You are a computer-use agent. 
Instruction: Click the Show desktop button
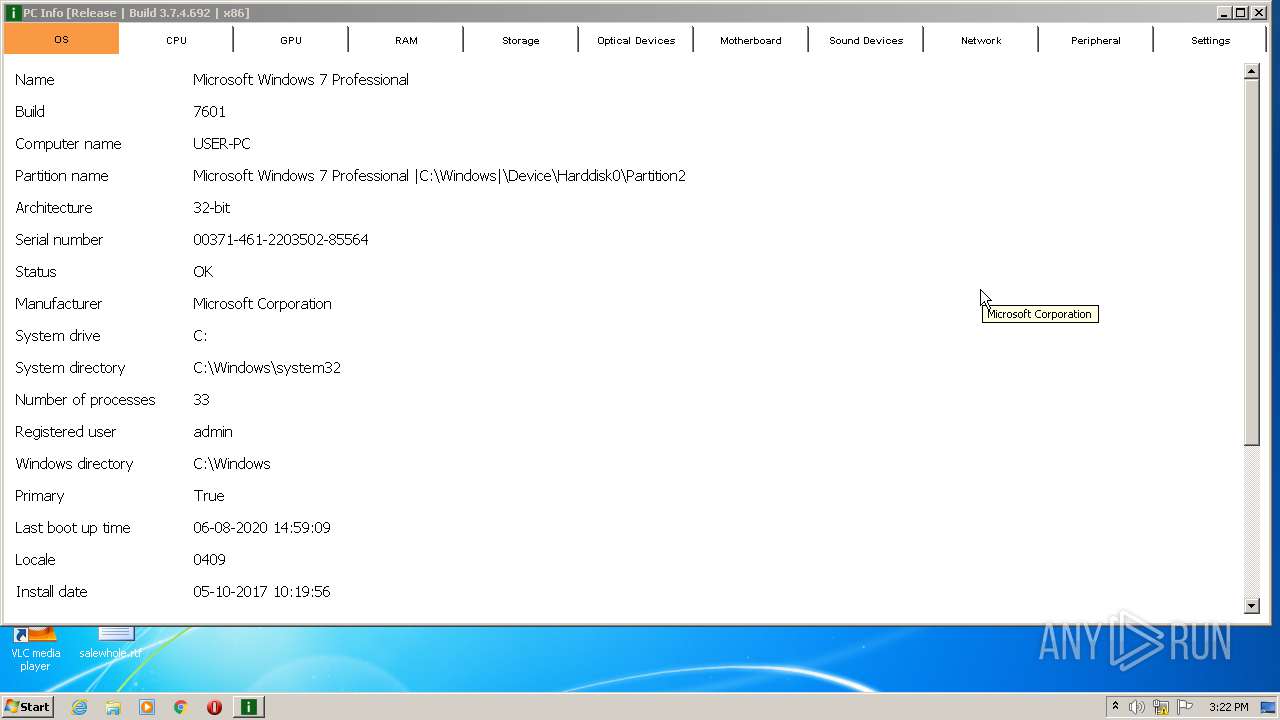[x=1269, y=707]
